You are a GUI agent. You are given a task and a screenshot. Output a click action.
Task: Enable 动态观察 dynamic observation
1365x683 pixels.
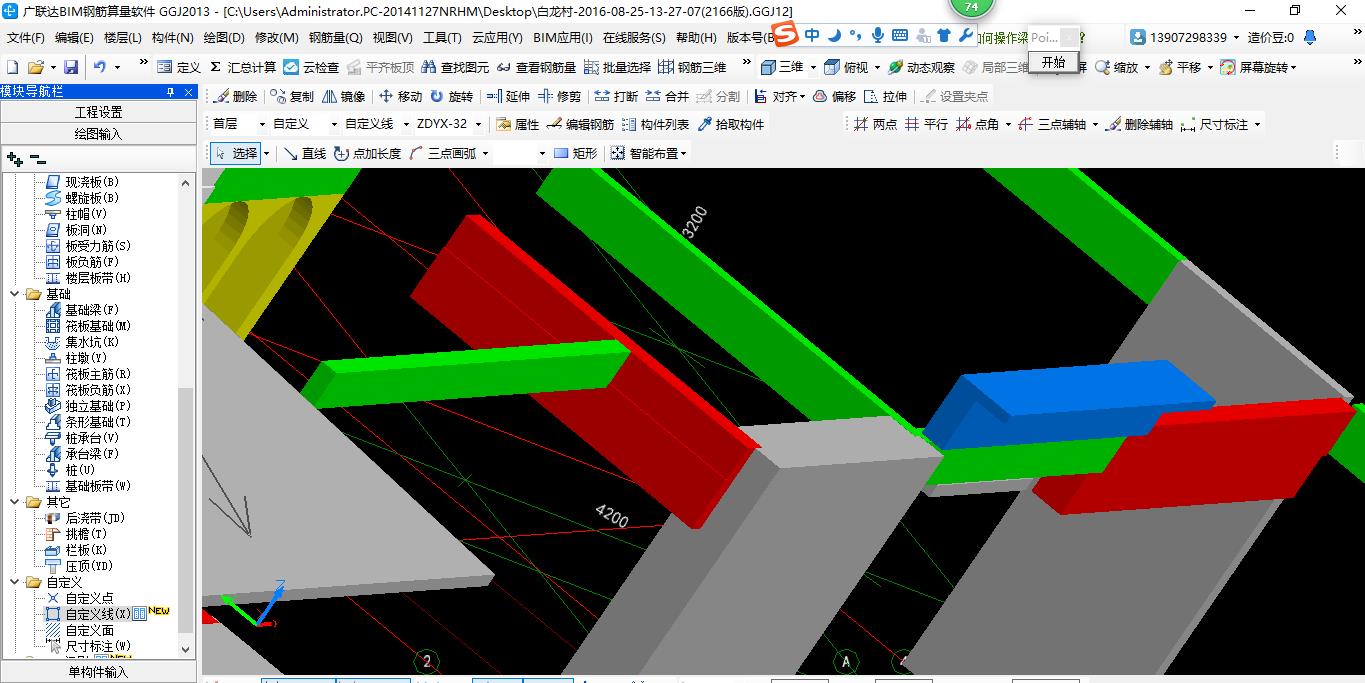[922, 67]
